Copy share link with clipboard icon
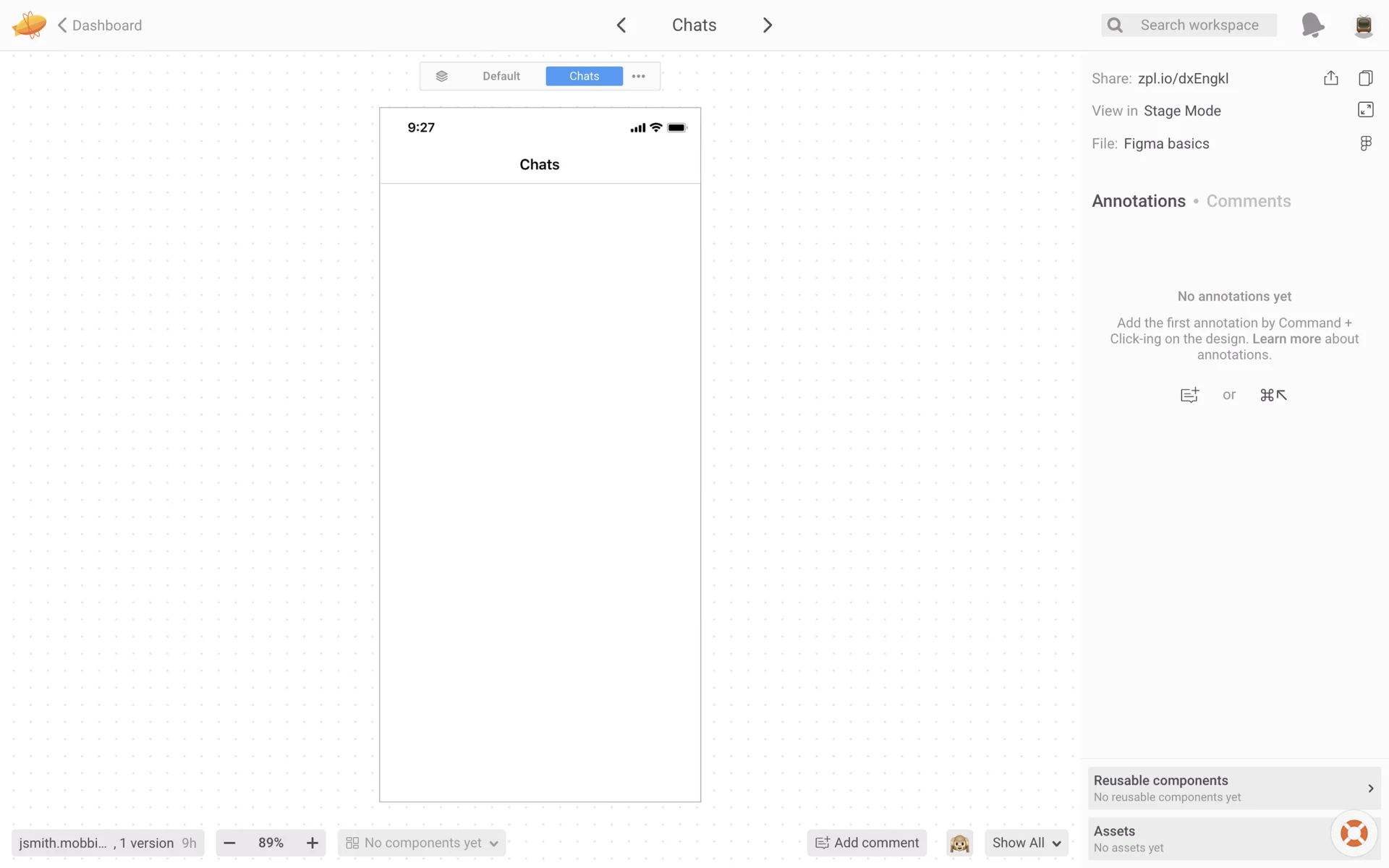1389x868 pixels. [1365, 78]
